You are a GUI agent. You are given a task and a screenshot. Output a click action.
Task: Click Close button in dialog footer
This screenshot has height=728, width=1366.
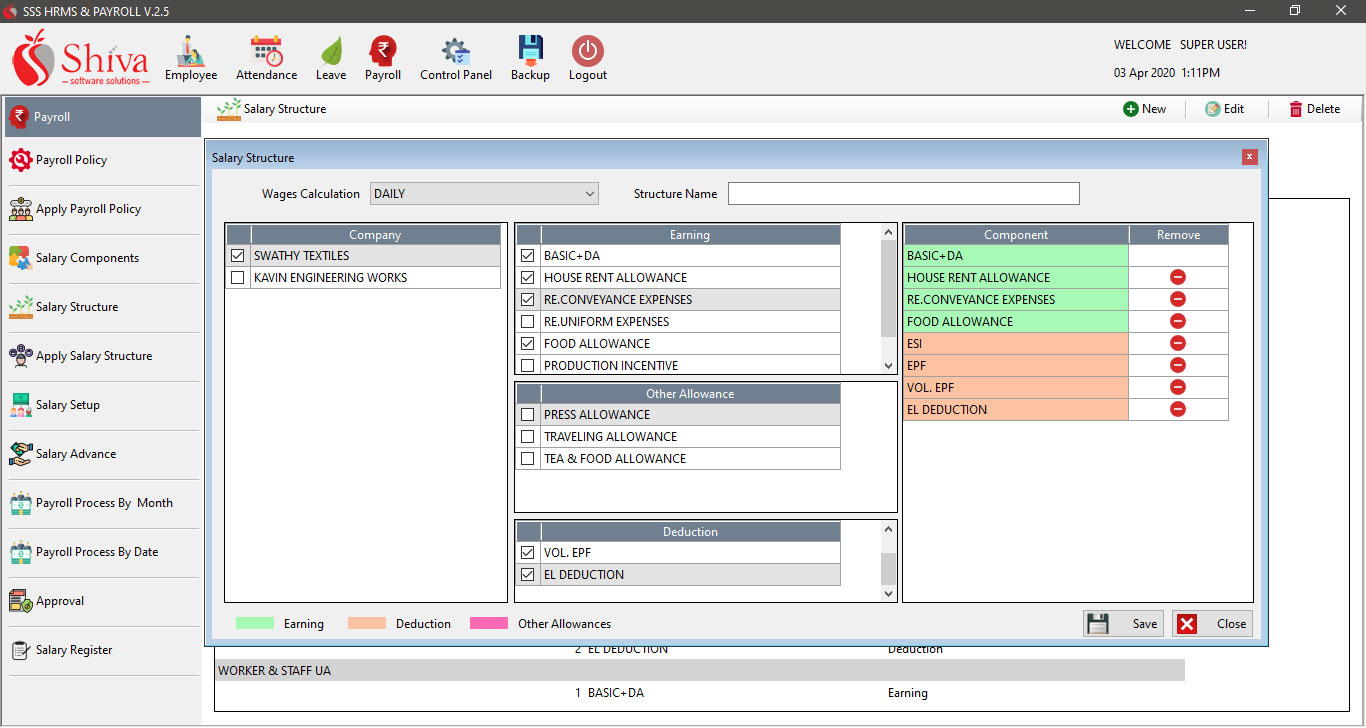[x=1212, y=624]
